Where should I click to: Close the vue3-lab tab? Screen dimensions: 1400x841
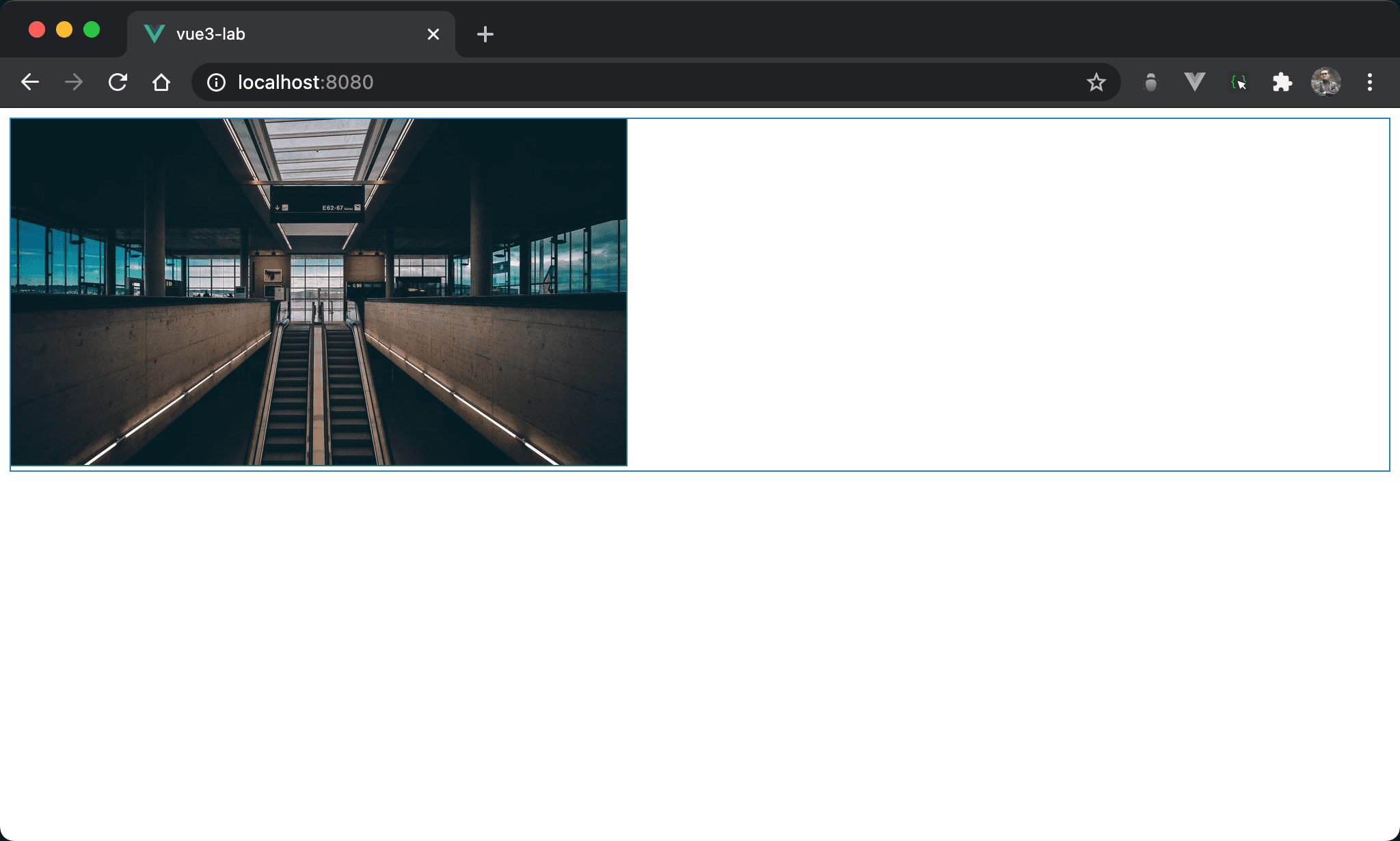tap(433, 34)
